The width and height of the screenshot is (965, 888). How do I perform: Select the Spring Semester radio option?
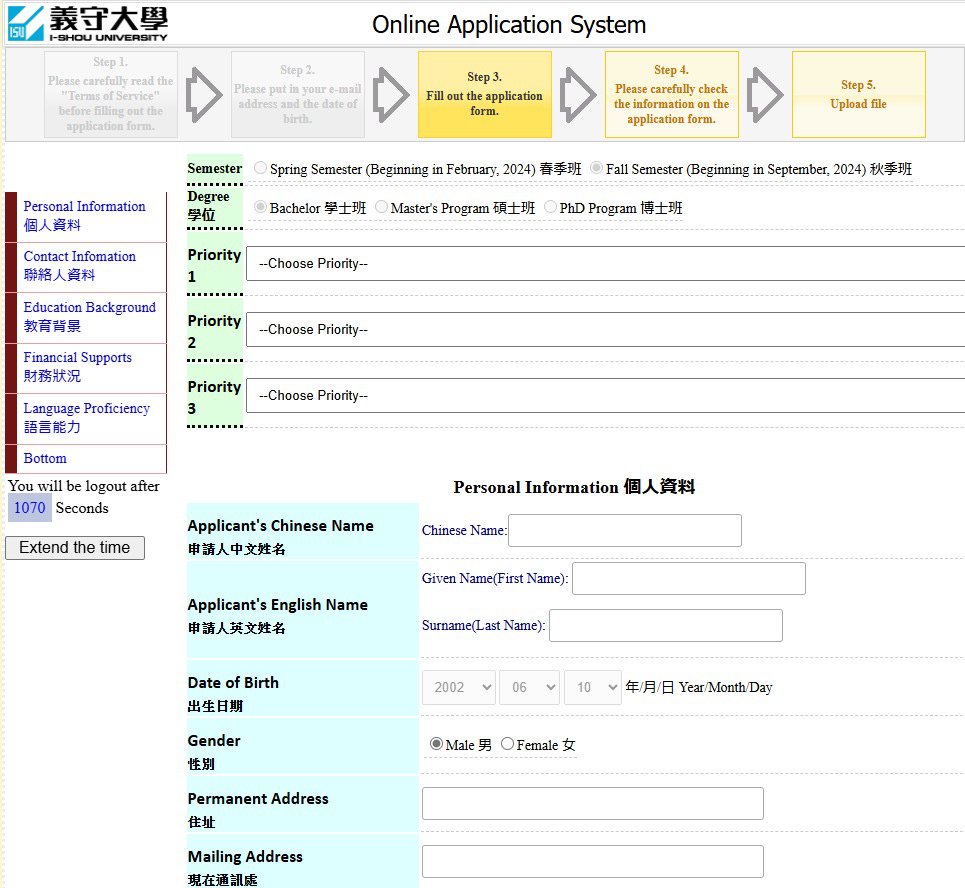point(261,169)
